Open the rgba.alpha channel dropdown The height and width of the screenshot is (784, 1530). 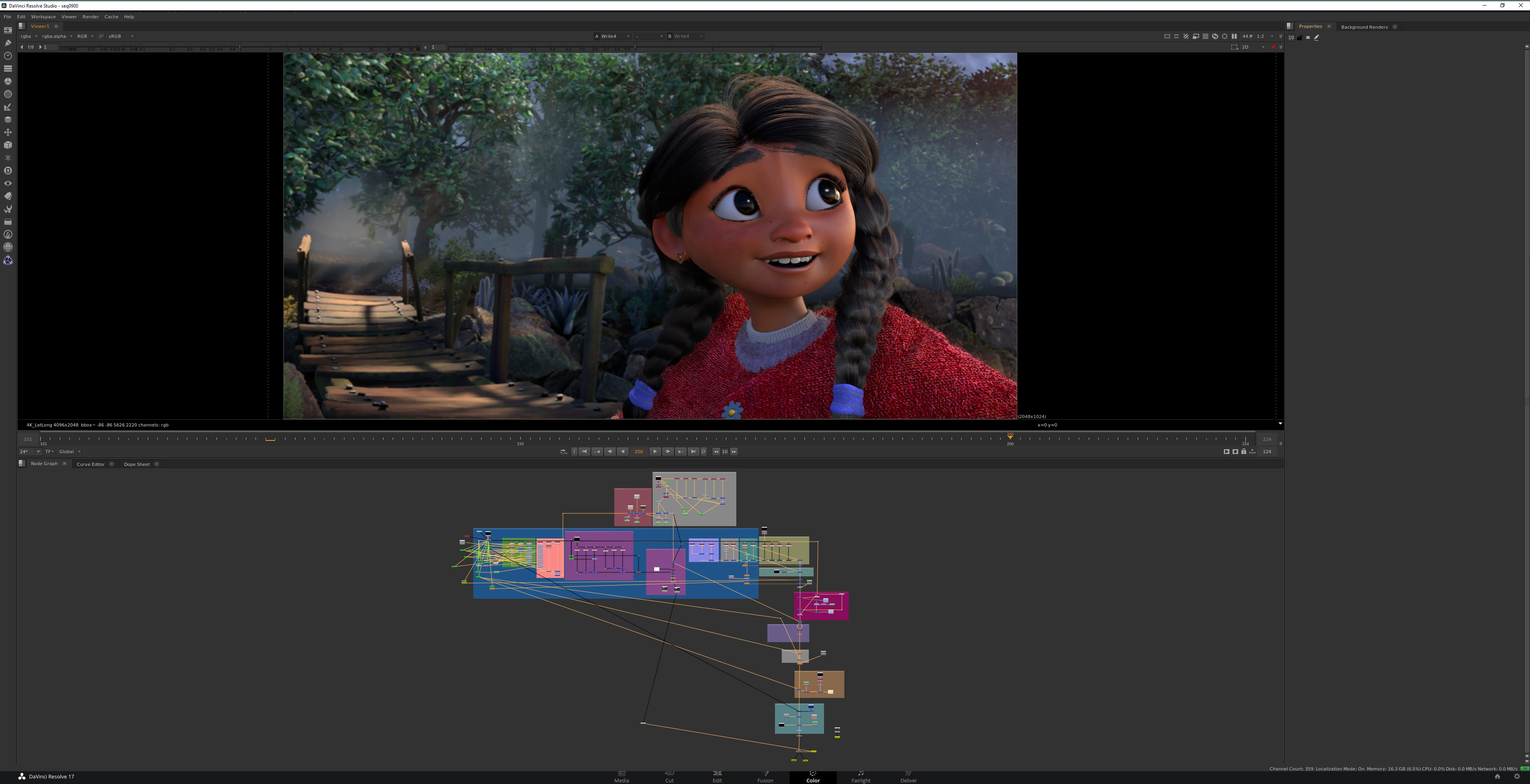pos(57,36)
